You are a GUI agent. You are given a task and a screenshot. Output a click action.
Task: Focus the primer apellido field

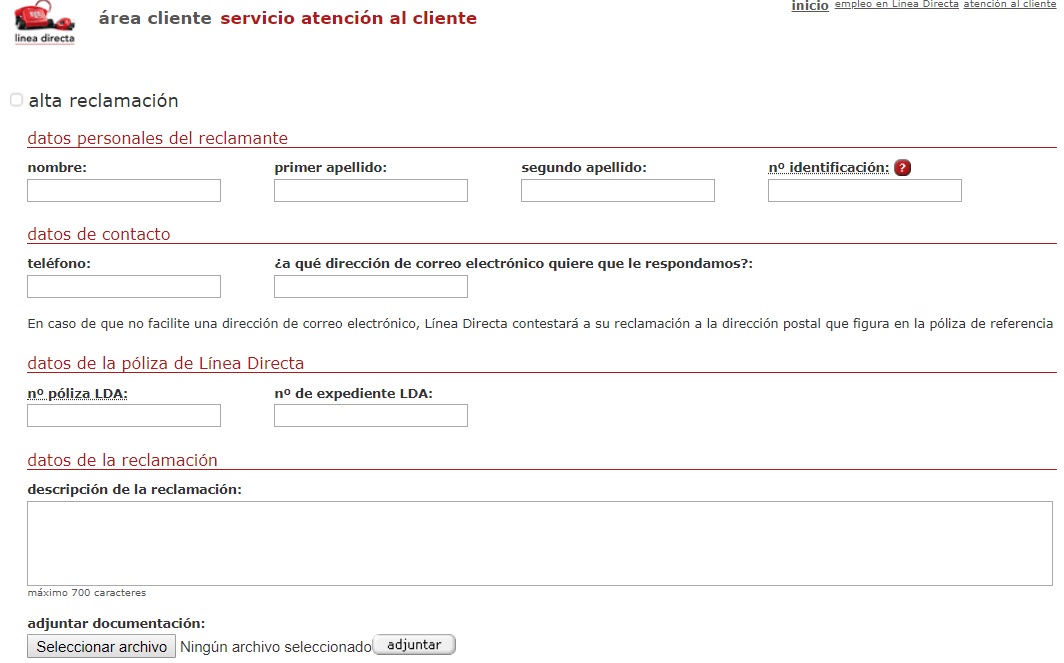[371, 191]
